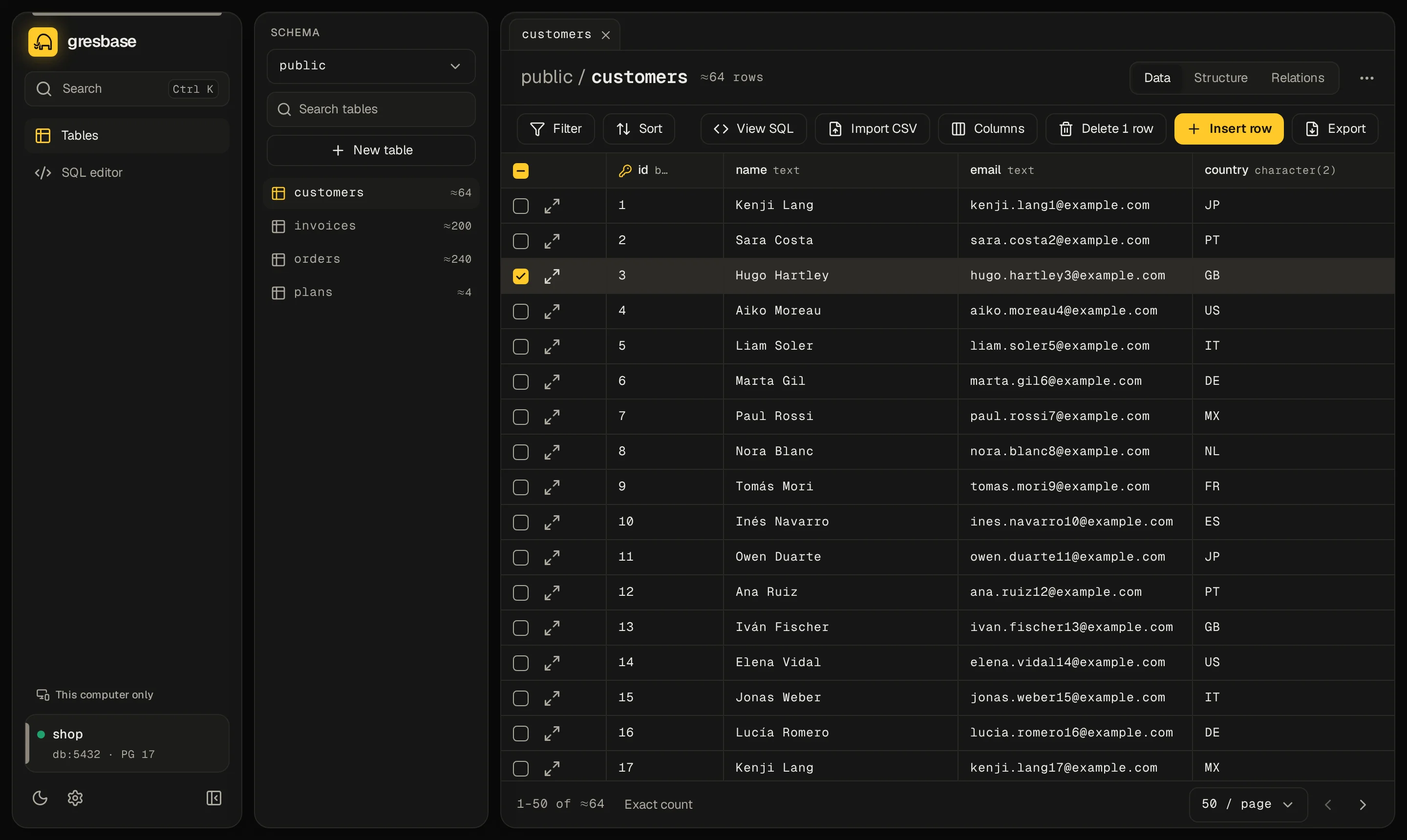Close the customers tab
Viewport: 1407px width, 840px height.
605,35
